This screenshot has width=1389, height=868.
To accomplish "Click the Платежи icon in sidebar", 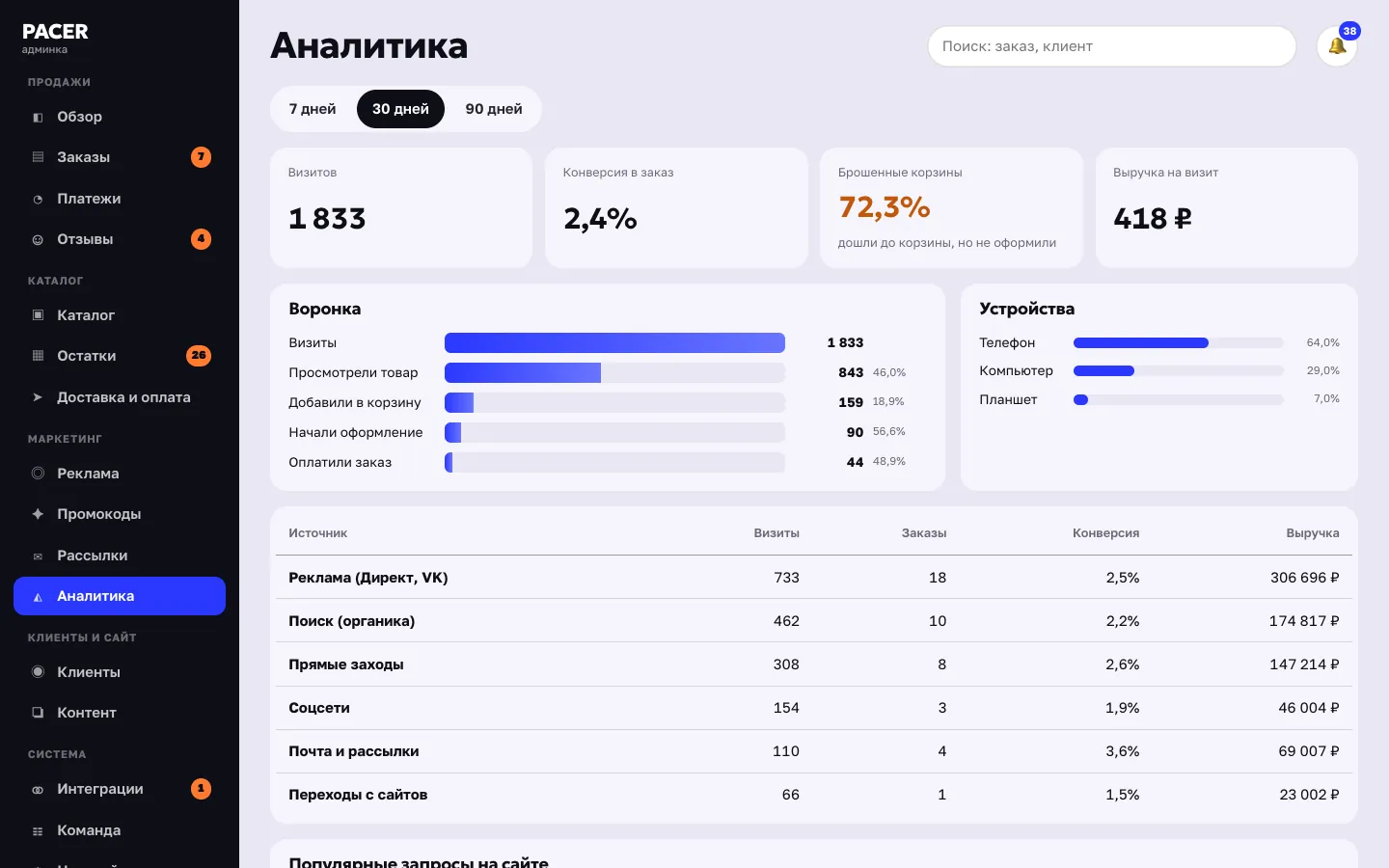I will click(x=38, y=199).
